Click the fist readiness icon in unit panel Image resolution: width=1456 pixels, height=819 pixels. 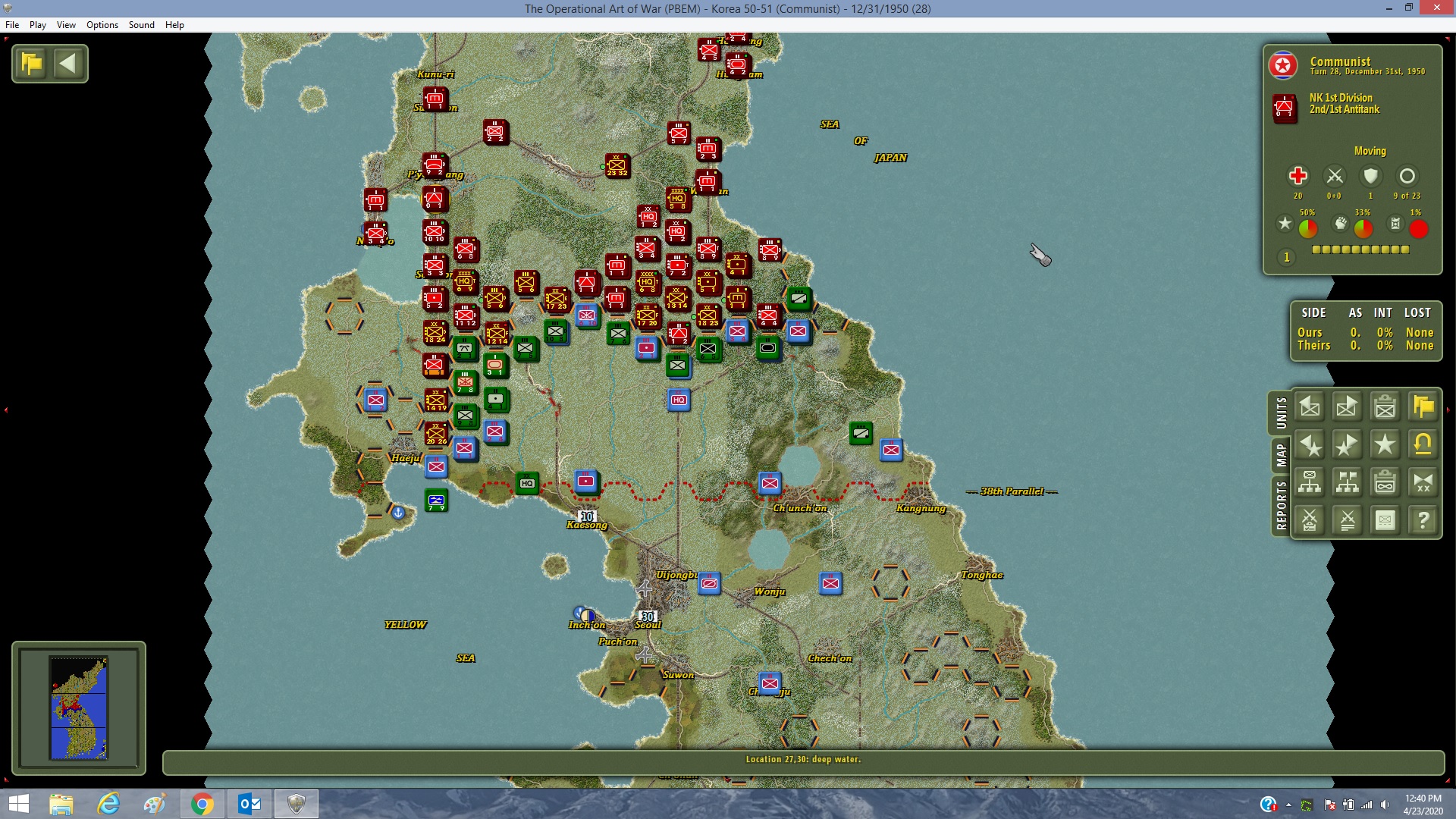[x=1341, y=224]
